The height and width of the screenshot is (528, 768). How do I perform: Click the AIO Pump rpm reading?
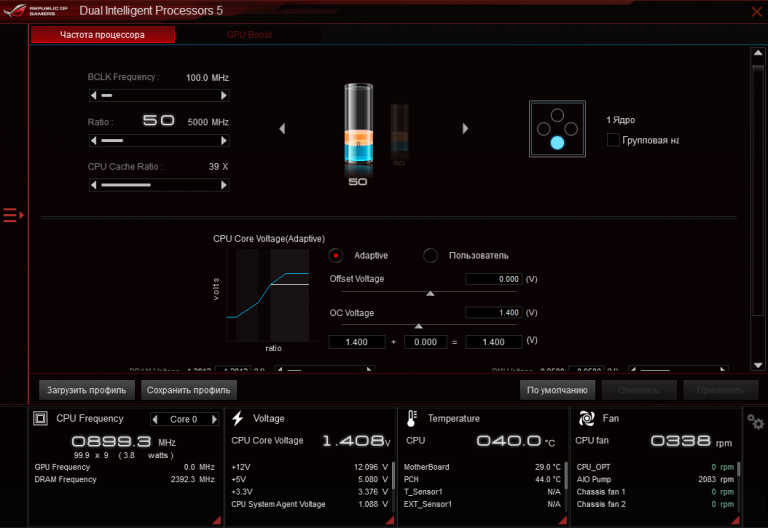pyautogui.click(x=716, y=480)
